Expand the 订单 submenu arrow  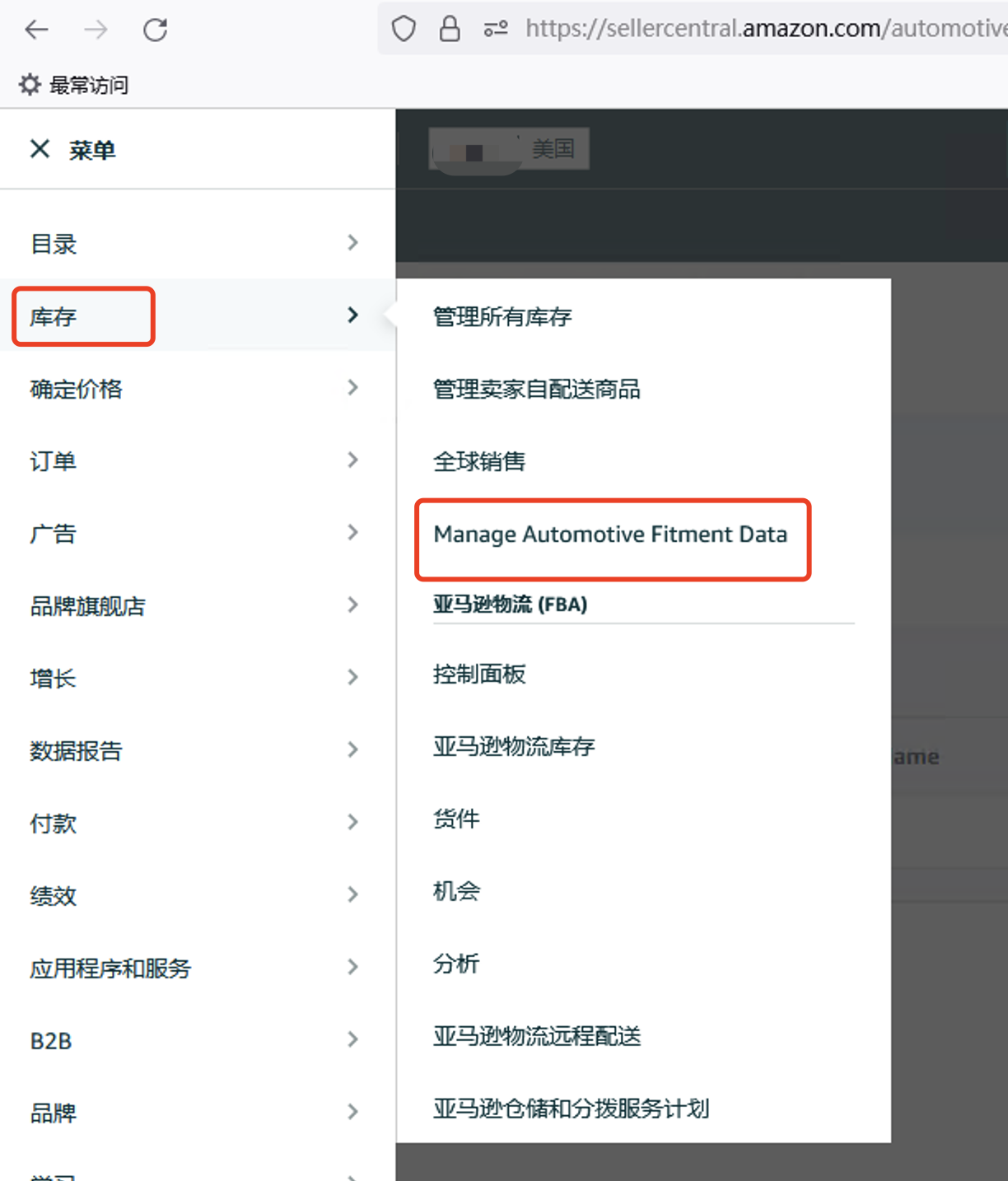click(x=353, y=460)
